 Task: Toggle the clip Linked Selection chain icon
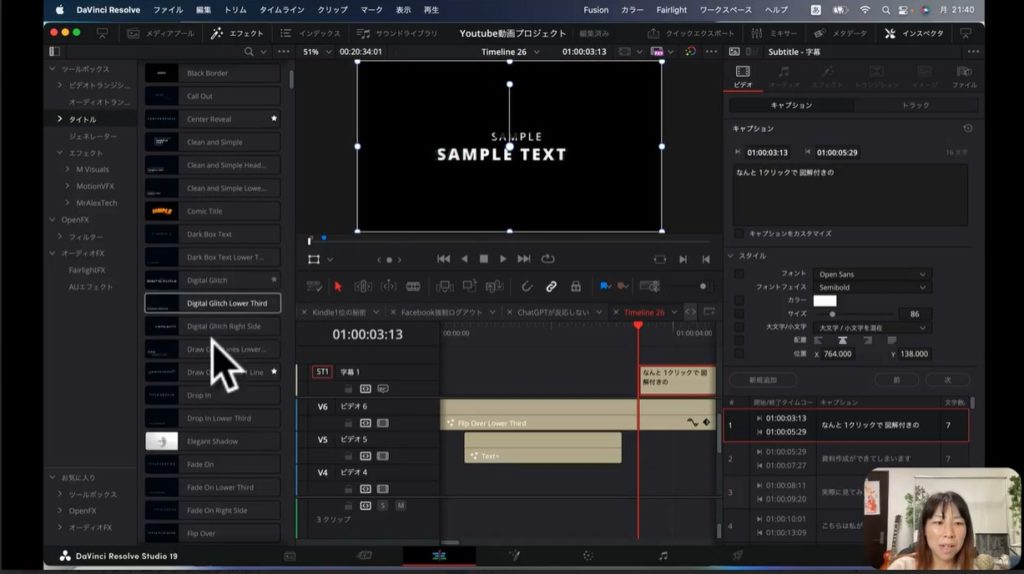click(550, 287)
